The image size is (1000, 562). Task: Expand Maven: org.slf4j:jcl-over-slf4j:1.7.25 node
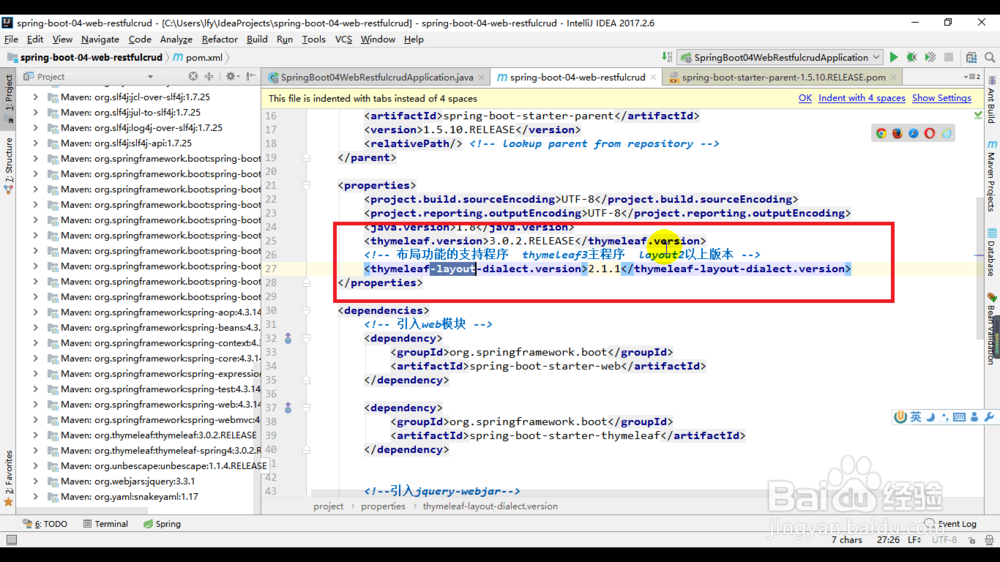36,97
